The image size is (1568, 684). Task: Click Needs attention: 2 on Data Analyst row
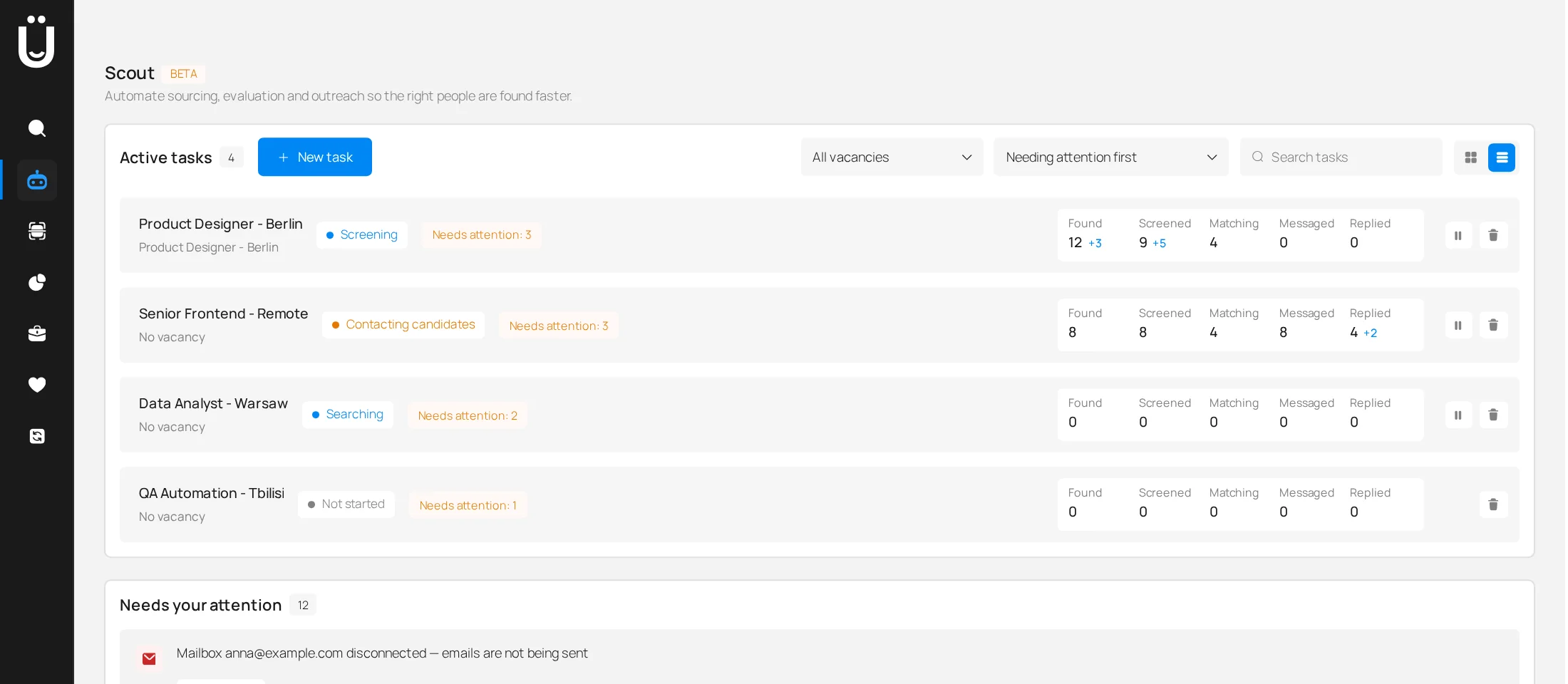(468, 415)
